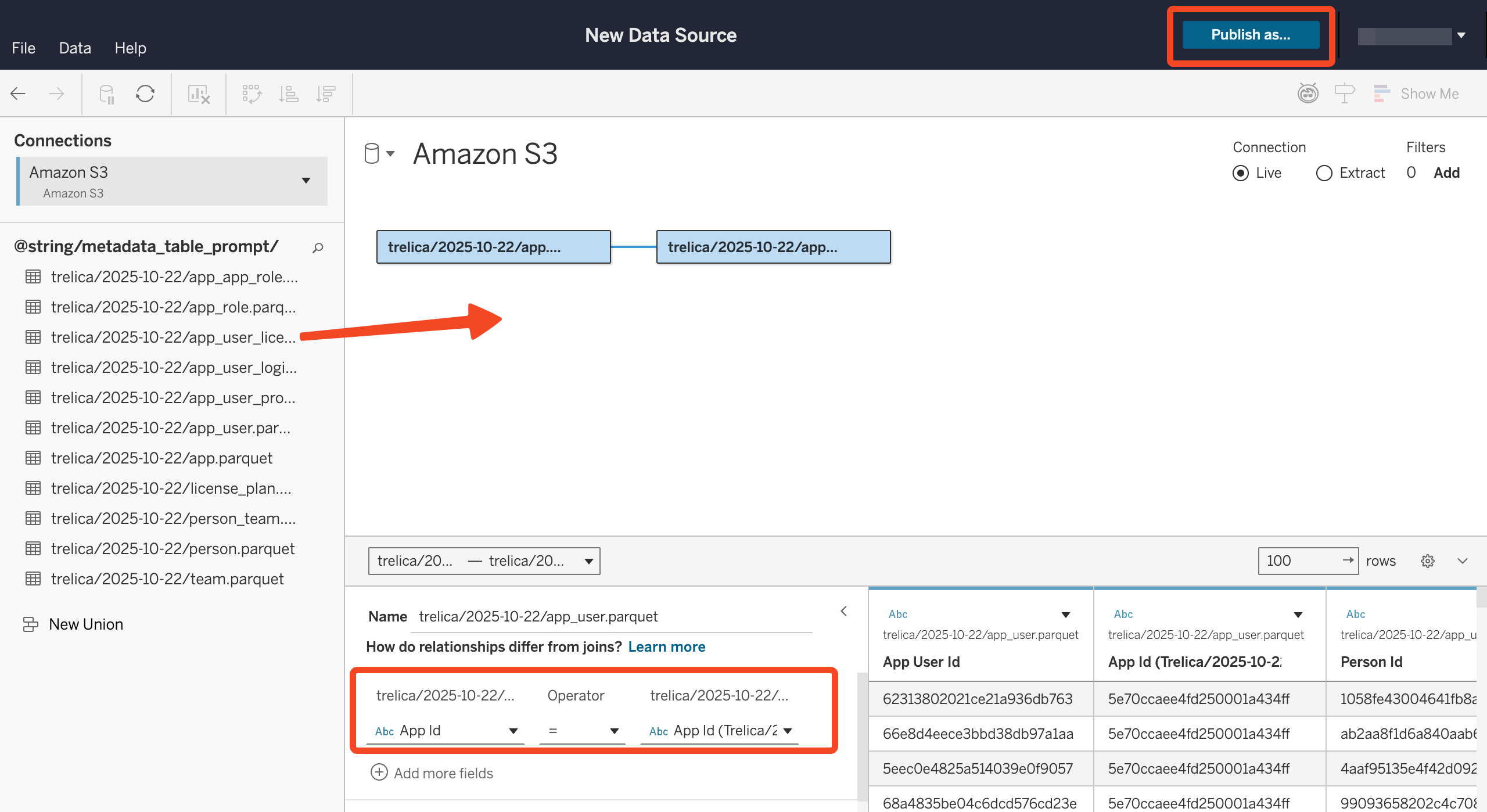The width and height of the screenshot is (1487, 812).
Task: Select second trelica table box on canvas
Action: 773,247
